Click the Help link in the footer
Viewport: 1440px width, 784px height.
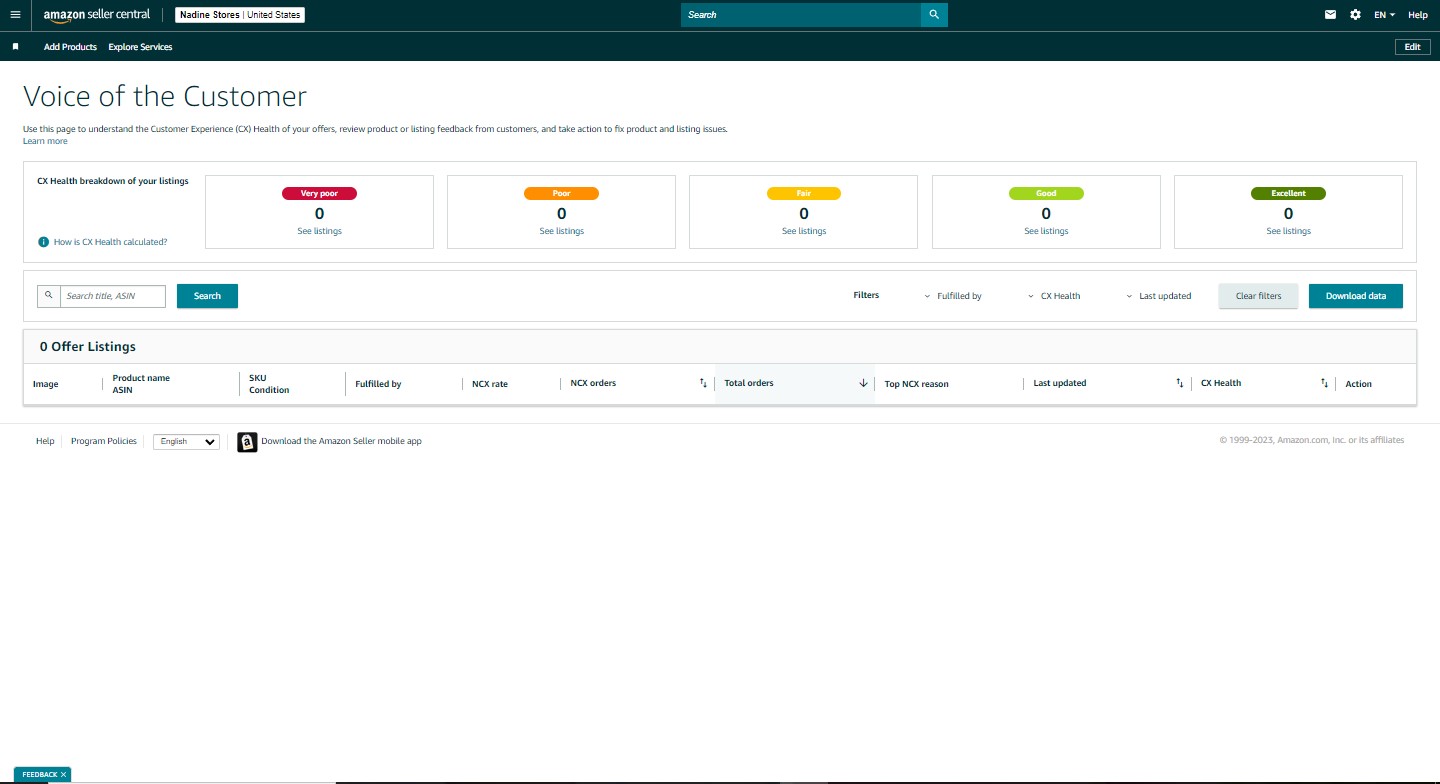(45, 441)
